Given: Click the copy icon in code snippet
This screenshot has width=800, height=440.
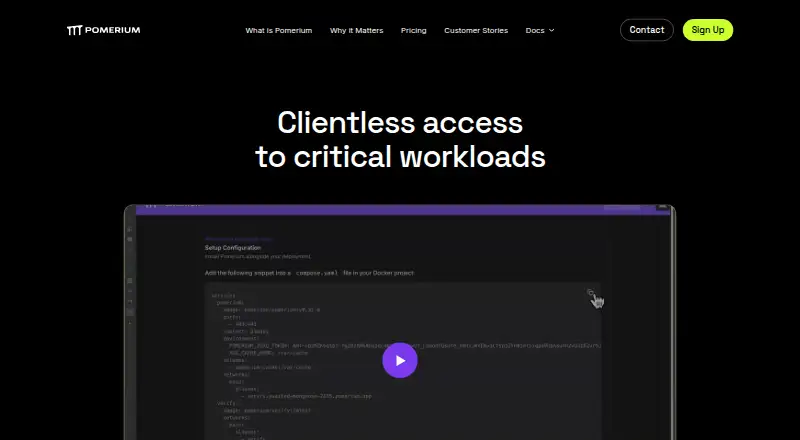Looking at the screenshot, I should click(x=590, y=292).
